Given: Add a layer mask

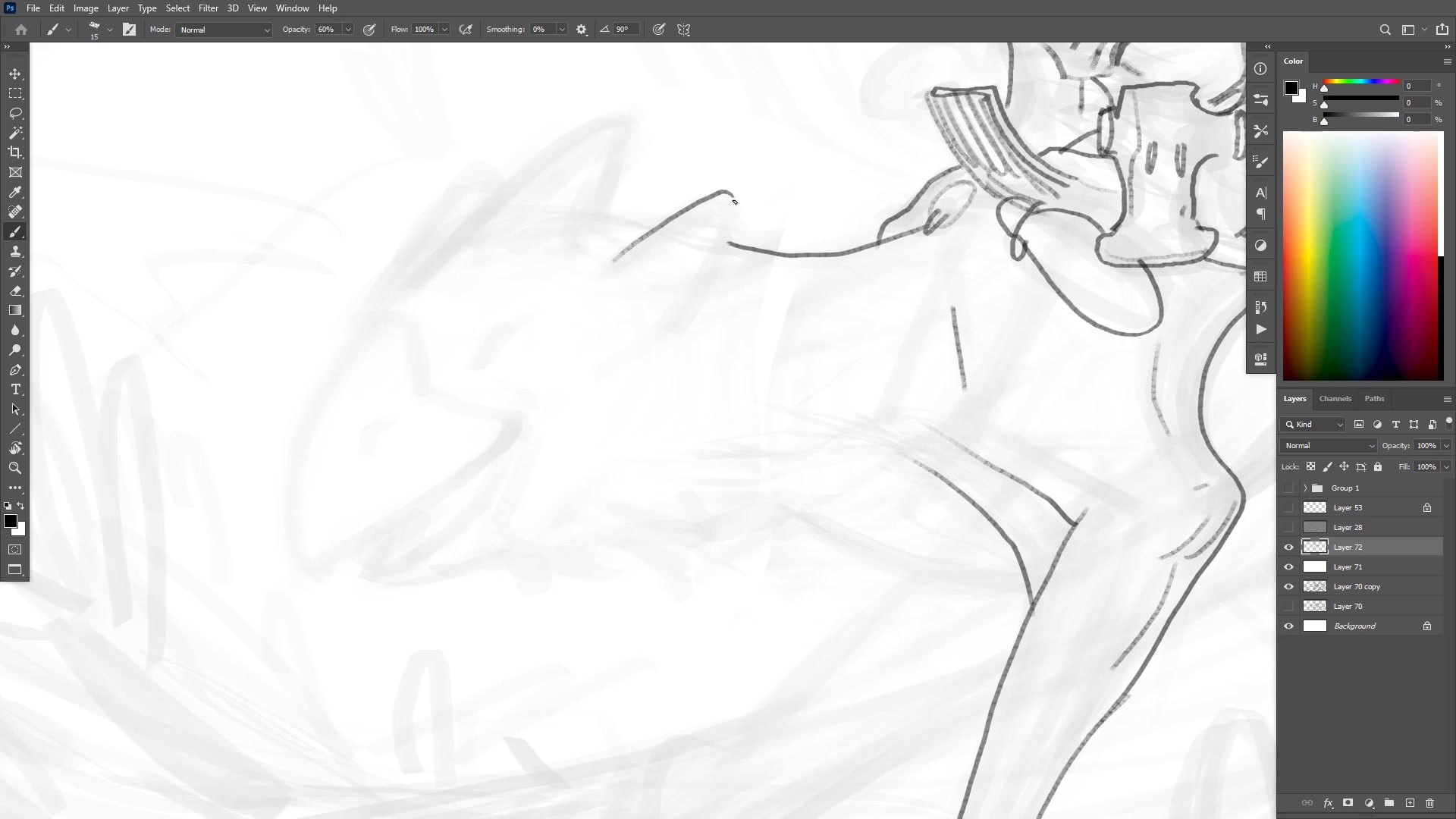Looking at the screenshot, I should click(x=1348, y=802).
